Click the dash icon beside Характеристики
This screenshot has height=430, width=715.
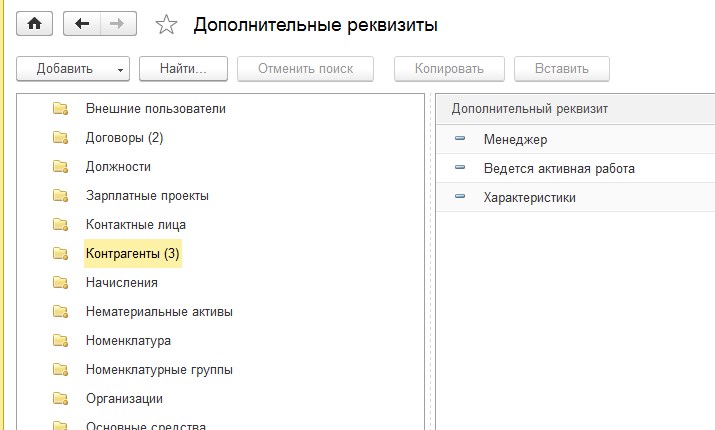(x=460, y=197)
